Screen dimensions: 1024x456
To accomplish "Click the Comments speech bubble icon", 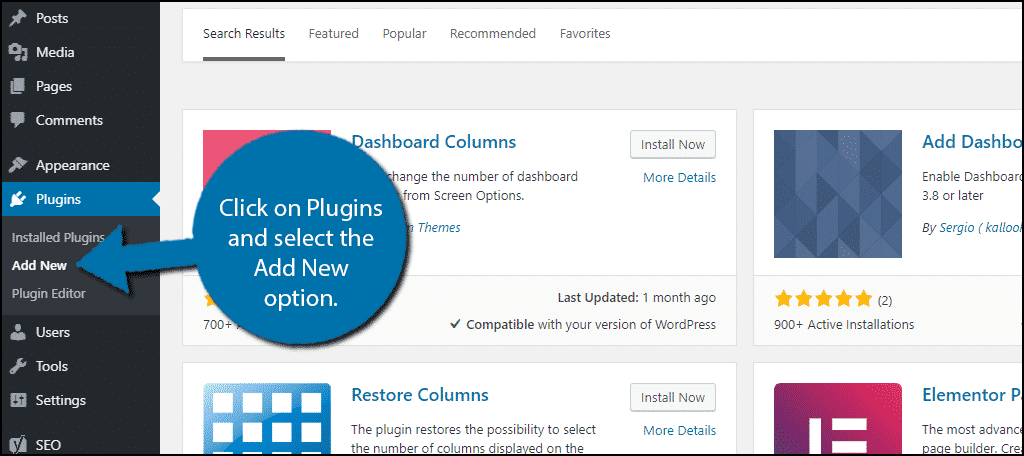I will (x=18, y=120).
